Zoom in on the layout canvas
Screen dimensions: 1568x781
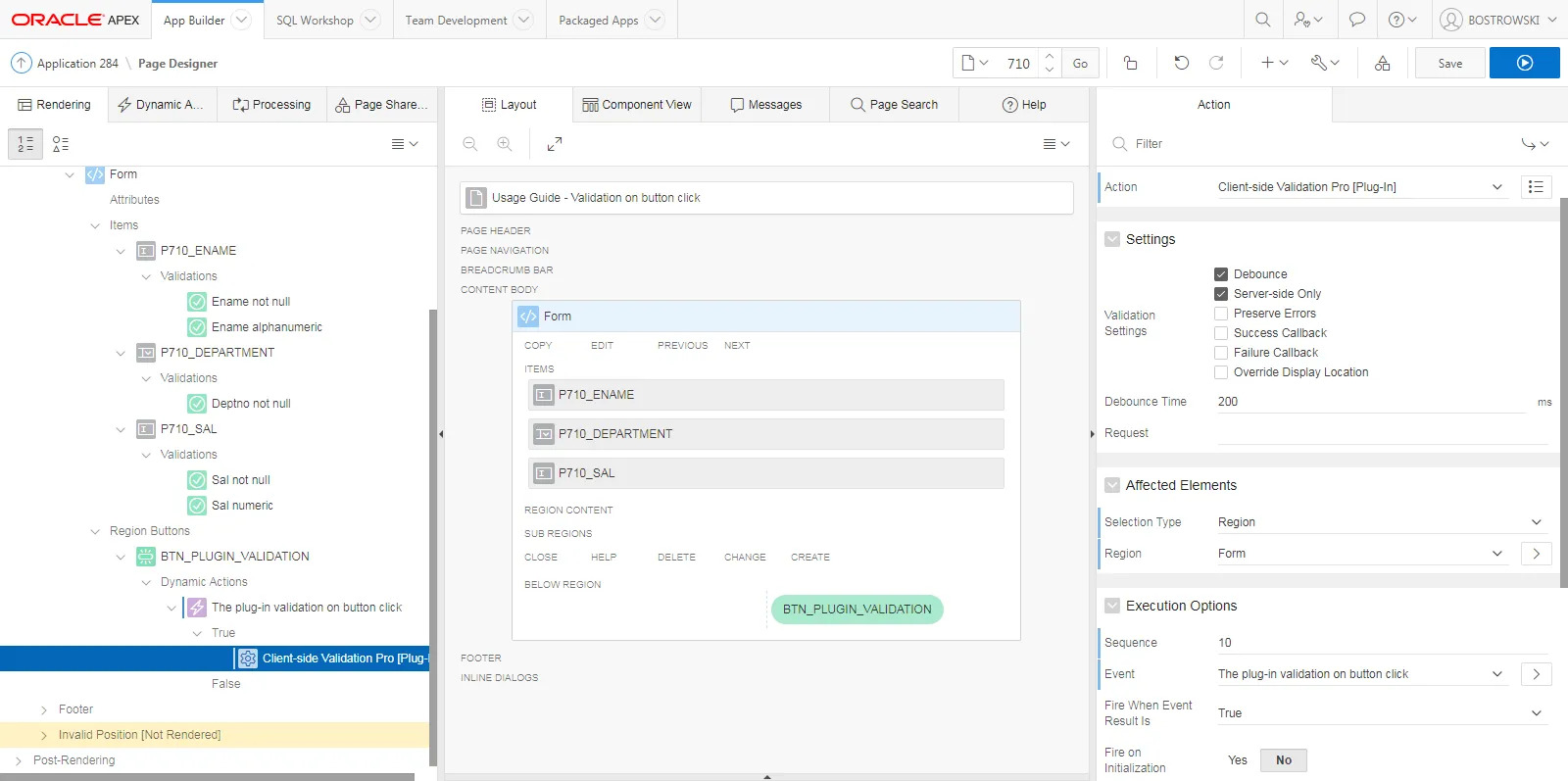(x=505, y=144)
